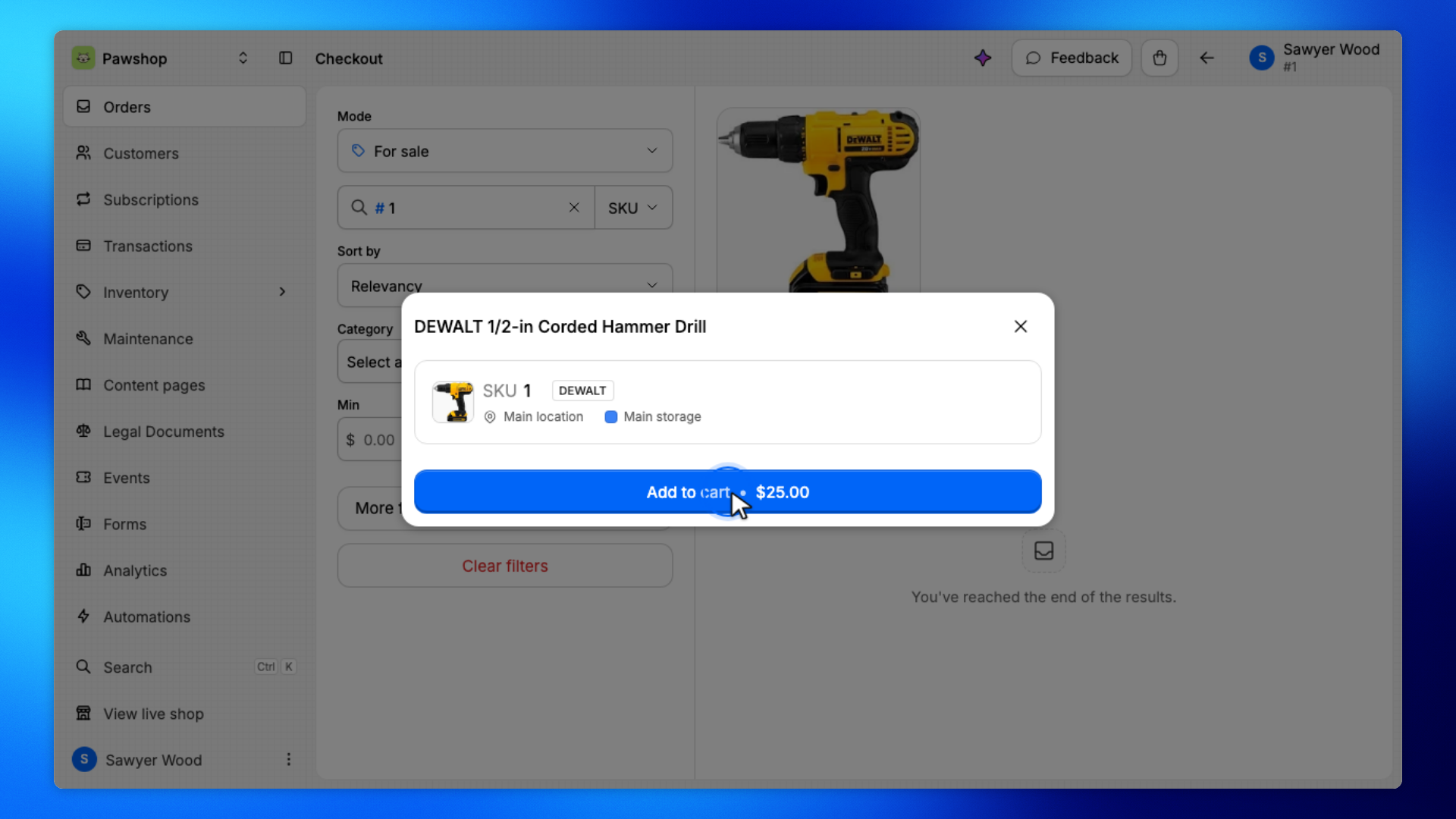Screen dimensions: 1456x819
Task: Click the Search magnifier in sidebar
Action: coord(83,667)
